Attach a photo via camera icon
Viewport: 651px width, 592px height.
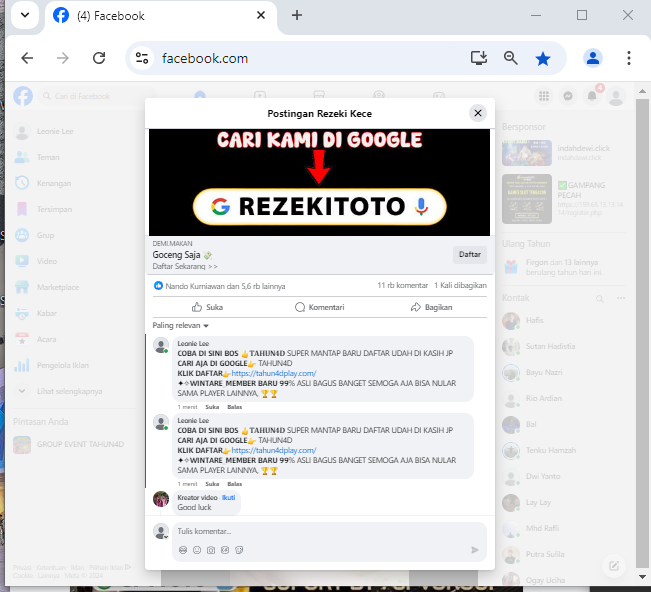pos(211,550)
